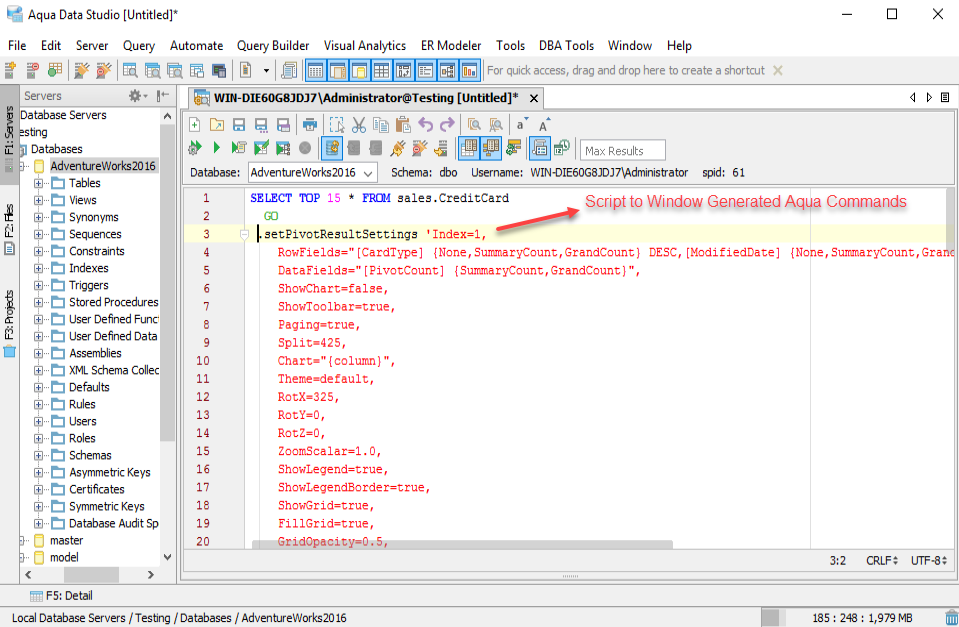
Task: Paste clipboard contents with the clipboard icon
Action: click(x=402, y=125)
